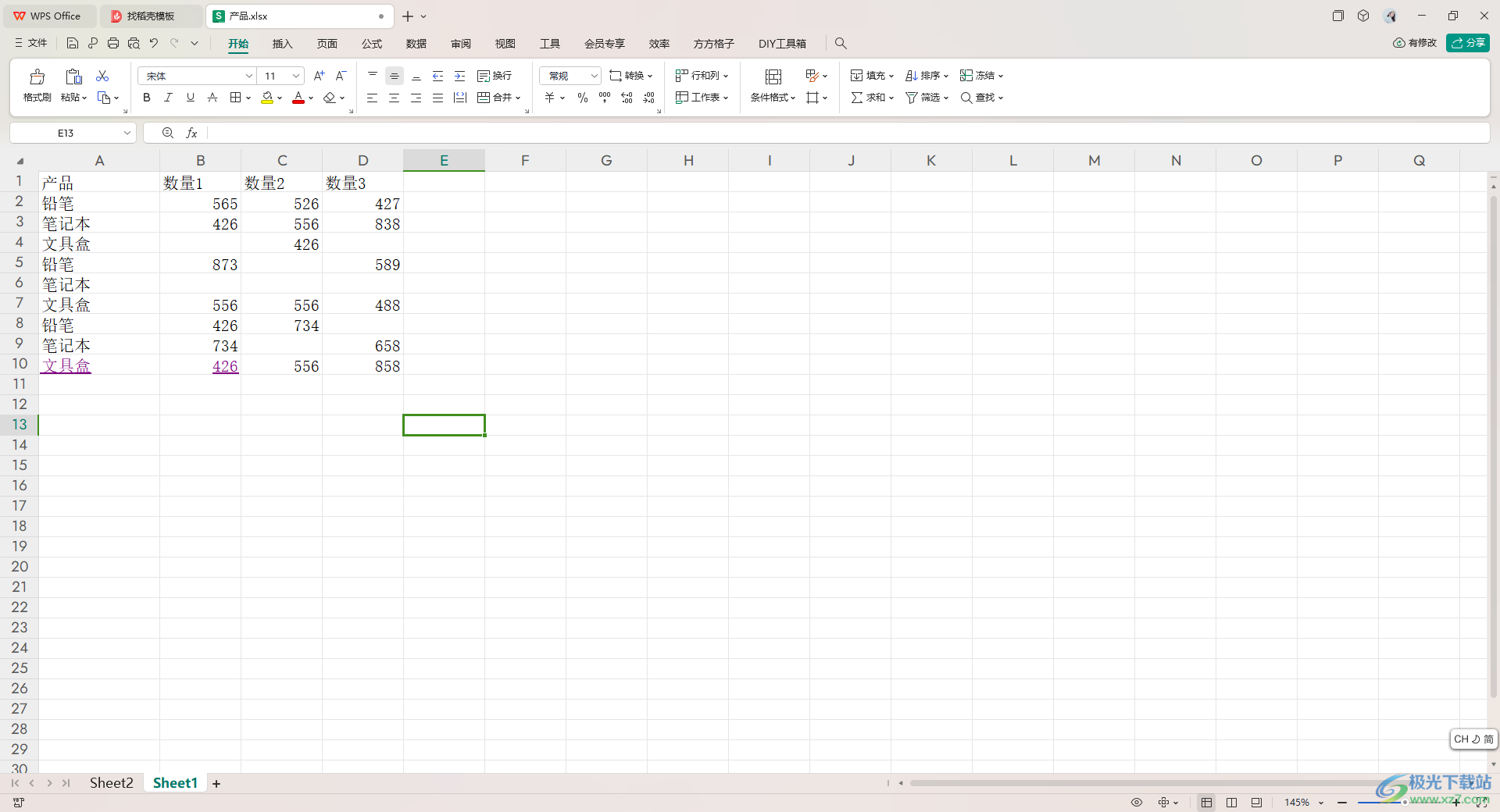The height and width of the screenshot is (812, 1500).
Task: Toggle eye protection mode in status bar
Action: point(1137,803)
